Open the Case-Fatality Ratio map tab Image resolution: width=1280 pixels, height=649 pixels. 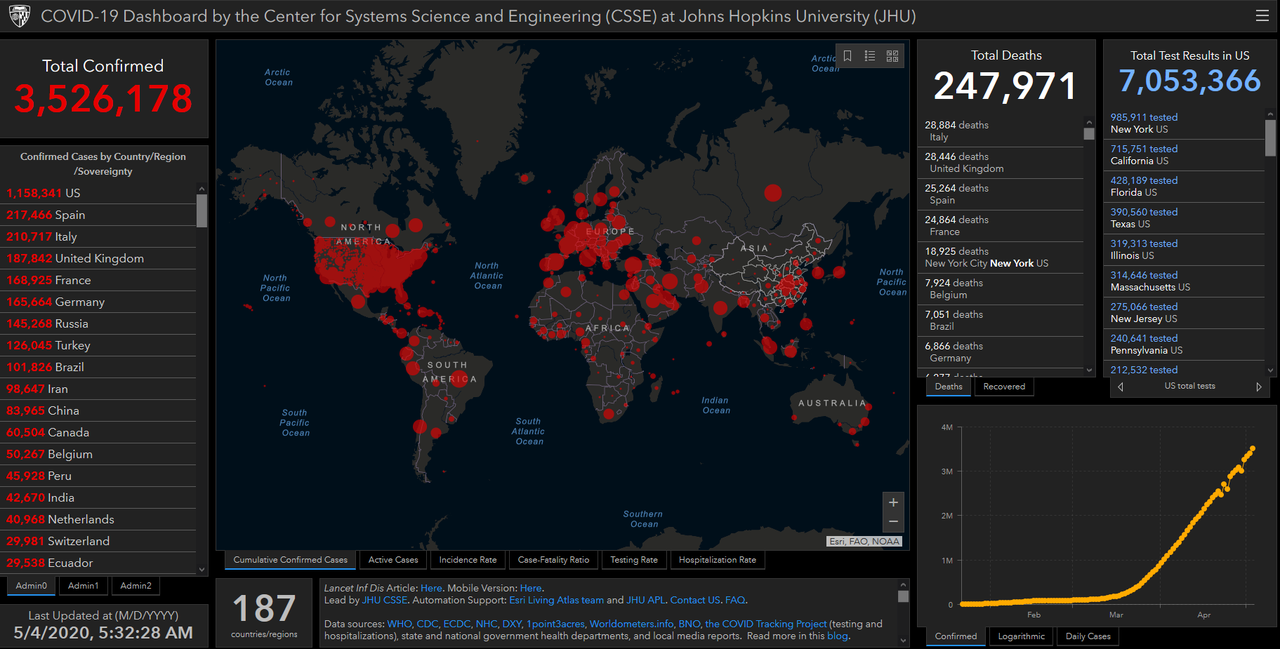[553, 560]
